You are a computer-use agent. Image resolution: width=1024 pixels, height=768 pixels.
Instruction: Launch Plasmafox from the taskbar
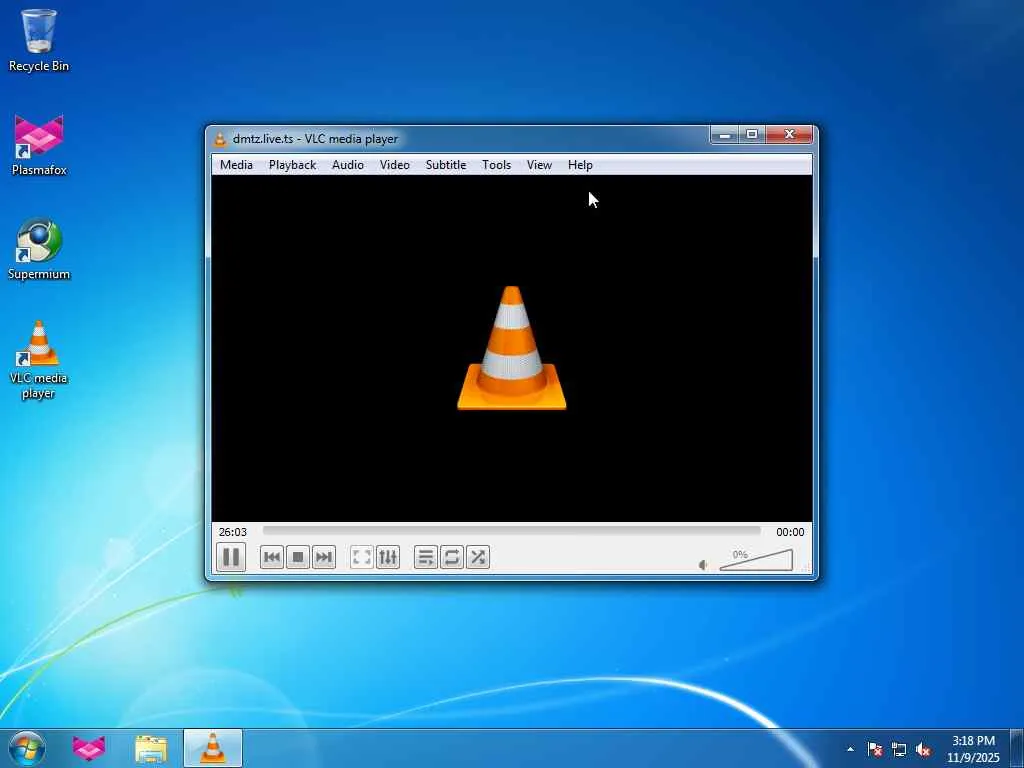pyautogui.click(x=89, y=748)
